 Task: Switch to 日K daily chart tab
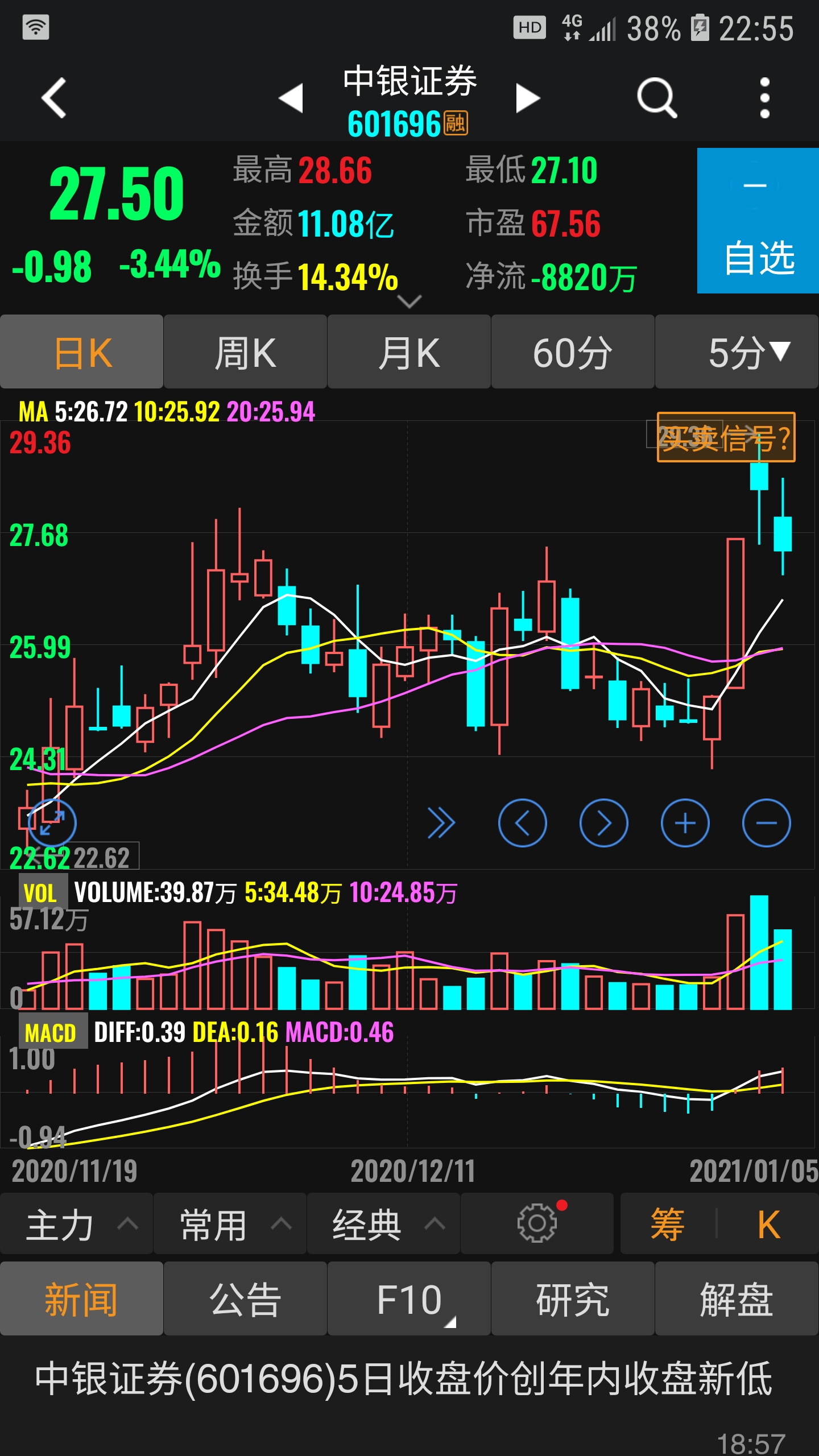[82, 351]
